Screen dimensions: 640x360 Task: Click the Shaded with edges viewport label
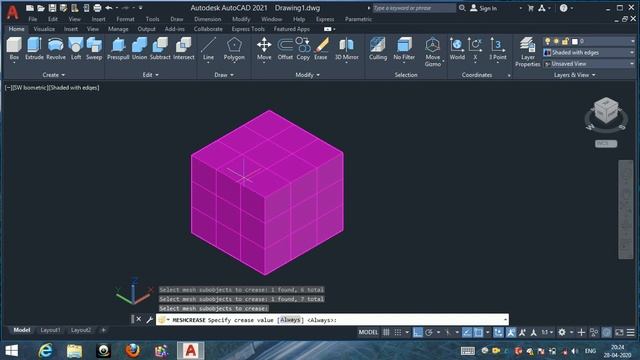74,87
